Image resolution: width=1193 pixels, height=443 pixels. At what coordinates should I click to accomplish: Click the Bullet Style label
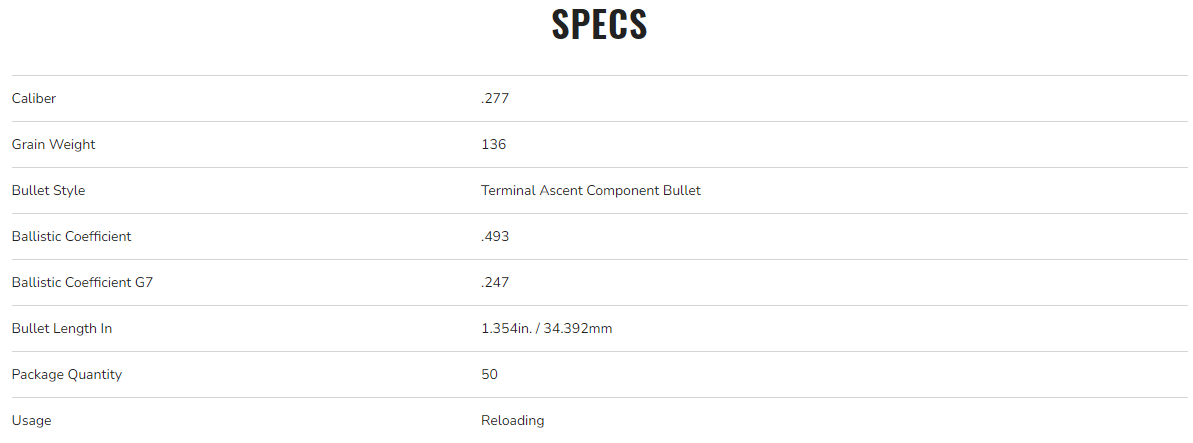(48, 190)
